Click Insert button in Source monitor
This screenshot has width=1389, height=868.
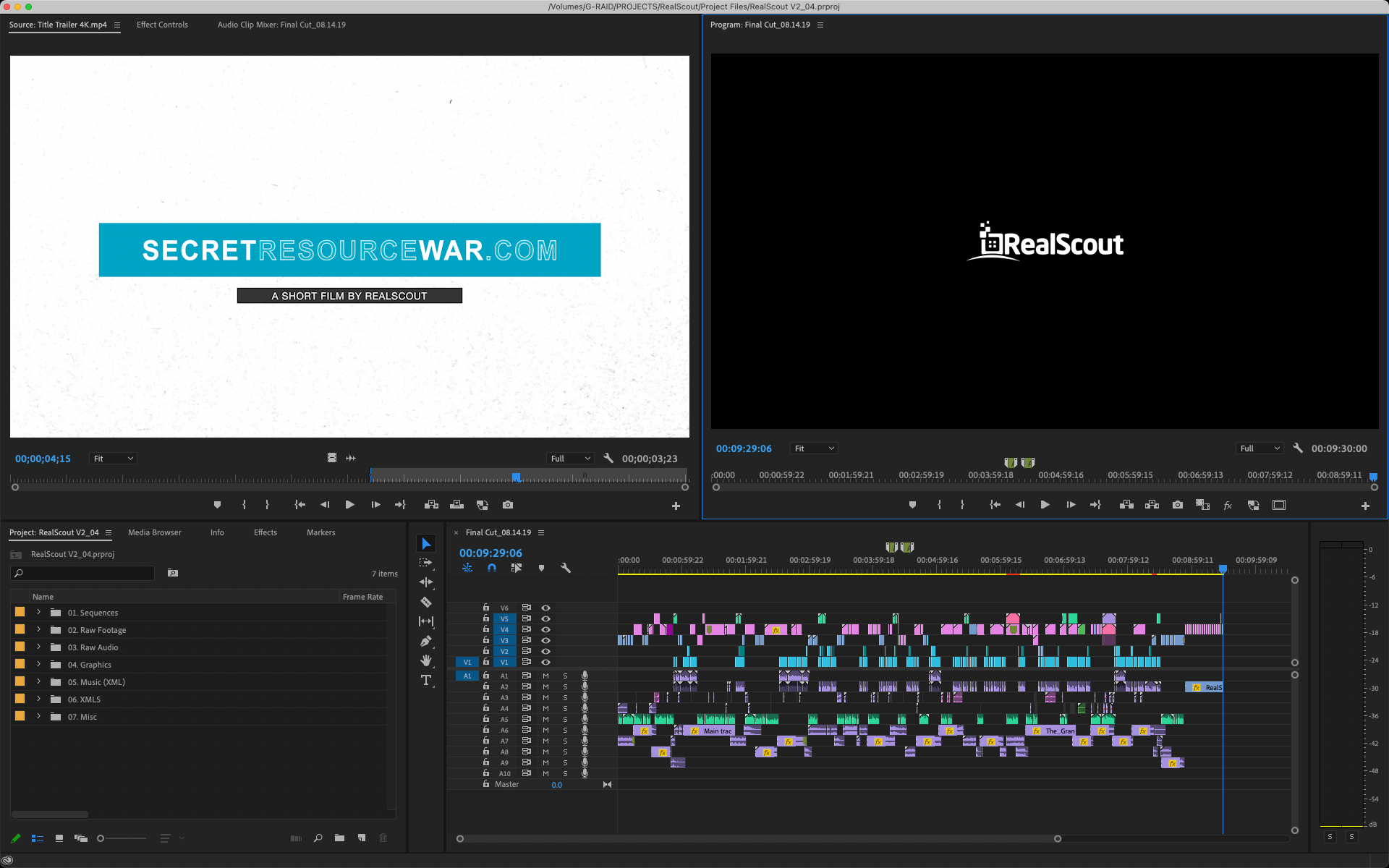pos(431,505)
